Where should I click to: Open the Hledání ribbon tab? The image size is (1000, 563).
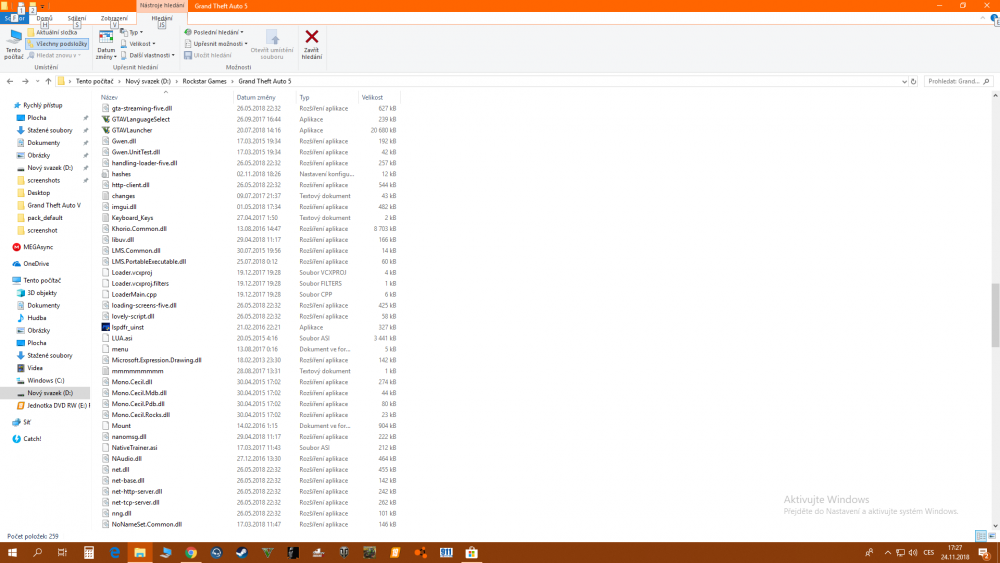point(162,18)
